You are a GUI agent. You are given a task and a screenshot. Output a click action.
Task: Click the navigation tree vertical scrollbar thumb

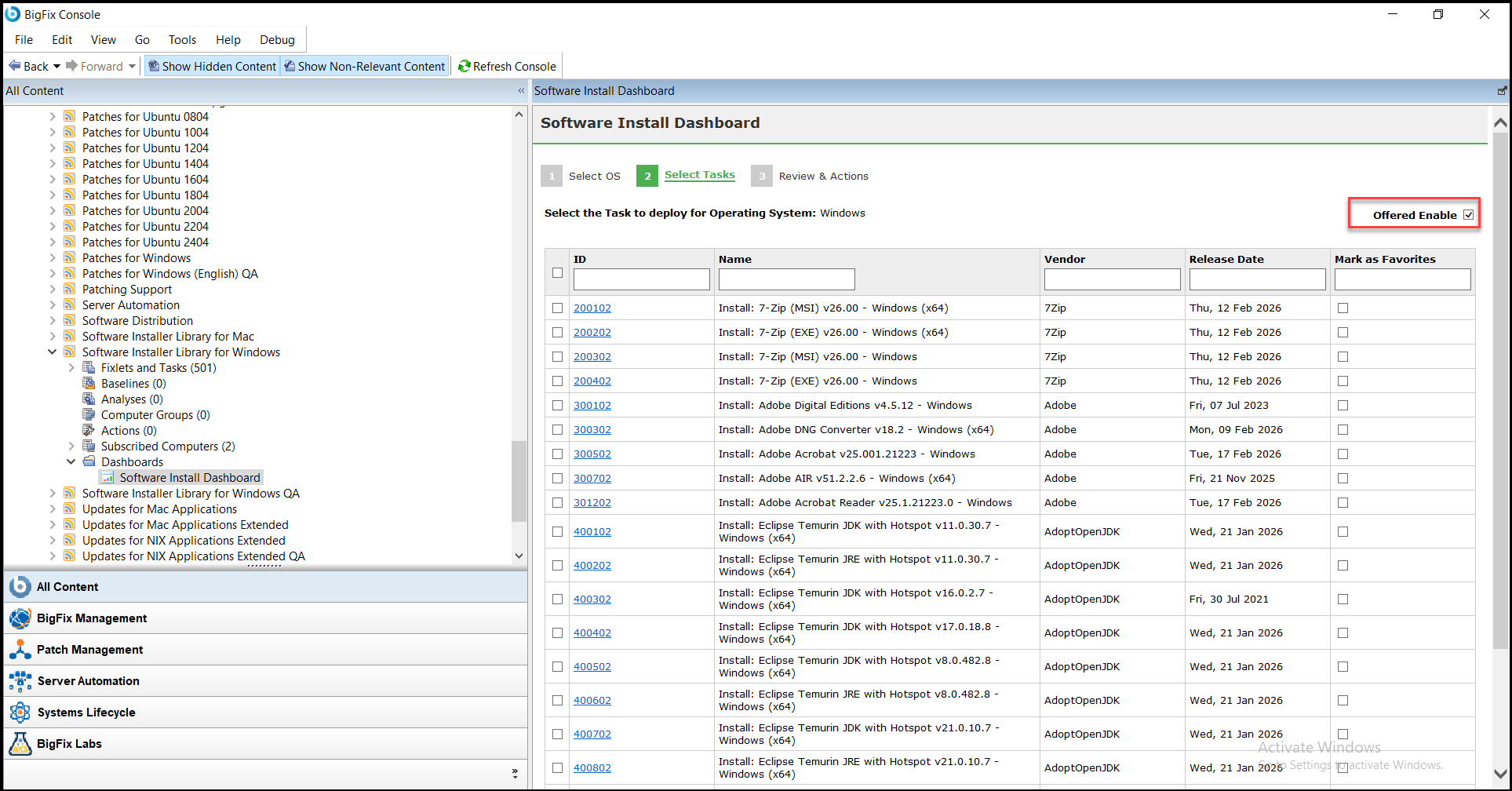click(518, 481)
